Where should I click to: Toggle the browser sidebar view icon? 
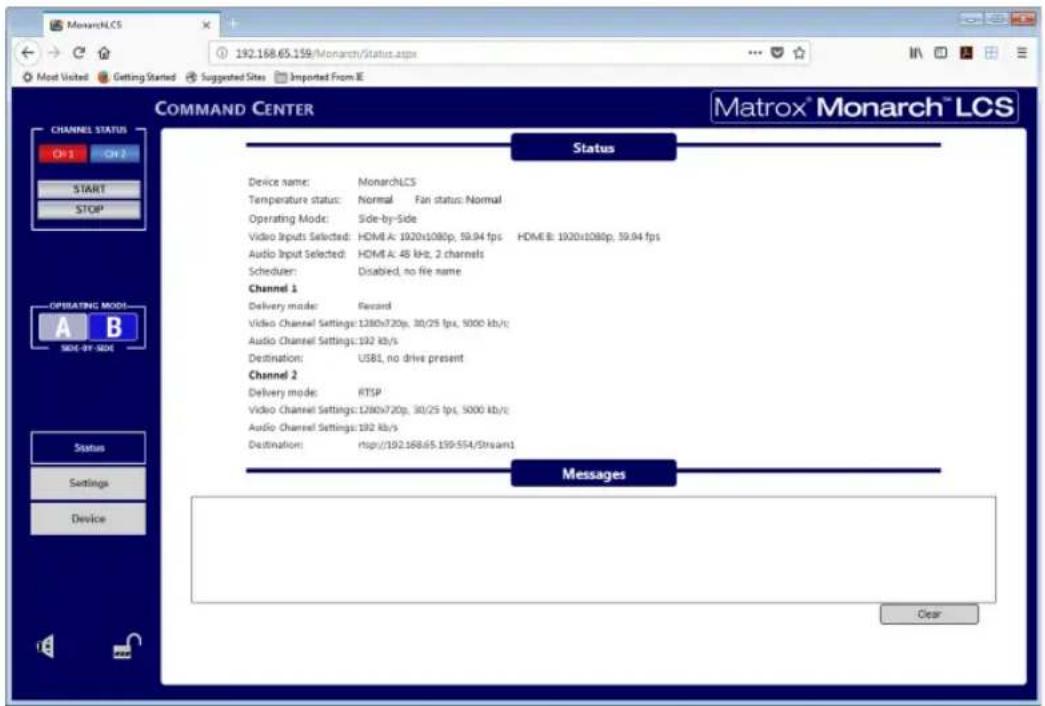click(940, 53)
